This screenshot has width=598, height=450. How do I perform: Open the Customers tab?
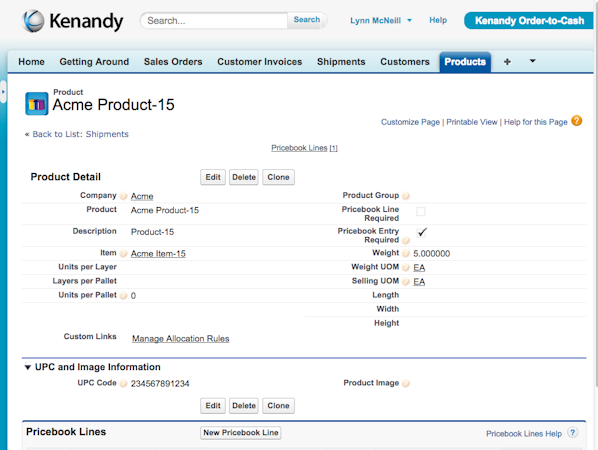coord(405,61)
